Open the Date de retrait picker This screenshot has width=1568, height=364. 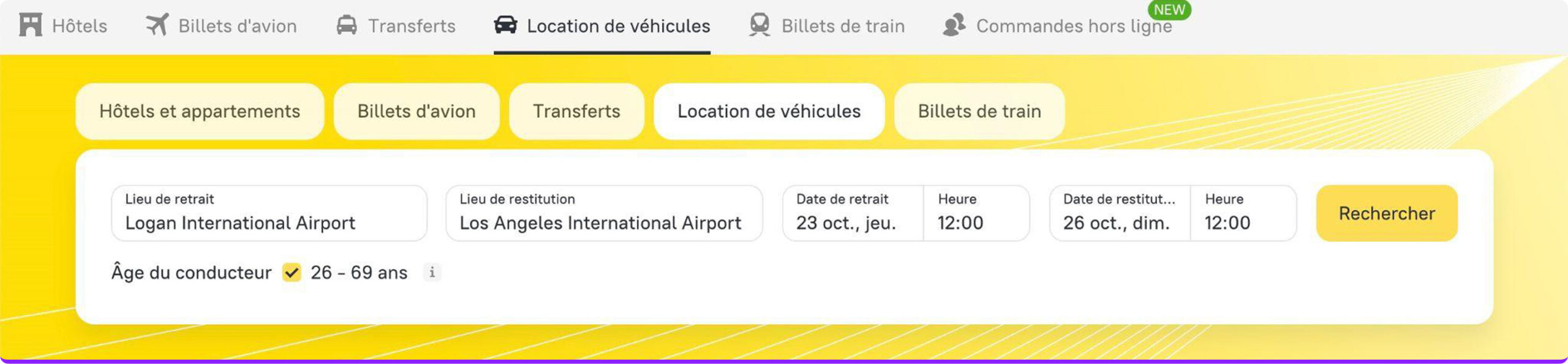click(853, 213)
